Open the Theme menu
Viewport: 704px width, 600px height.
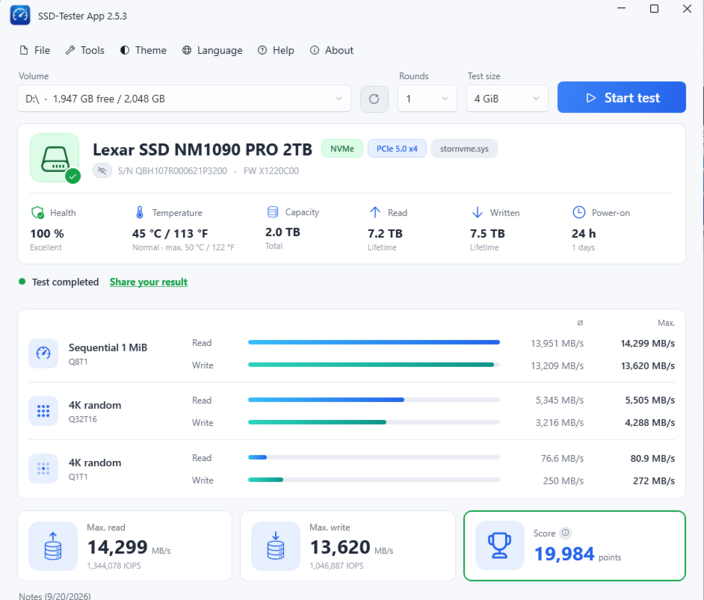[143, 50]
